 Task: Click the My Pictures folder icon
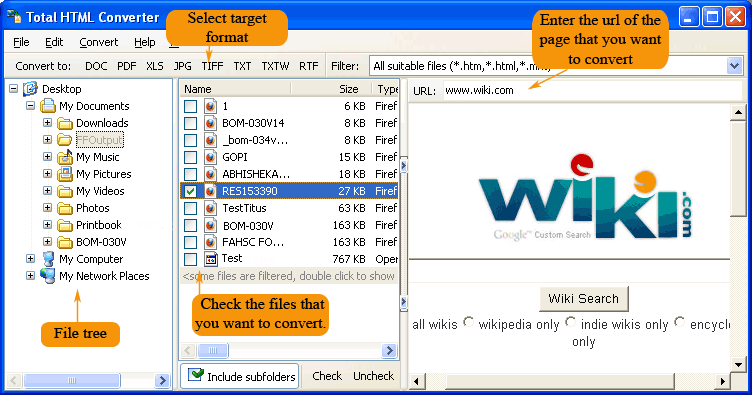pyautogui.click(x=65, y=174)
